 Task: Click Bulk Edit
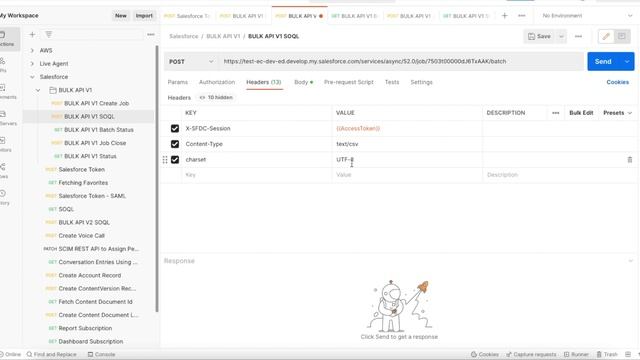click(x=581, y=113)
